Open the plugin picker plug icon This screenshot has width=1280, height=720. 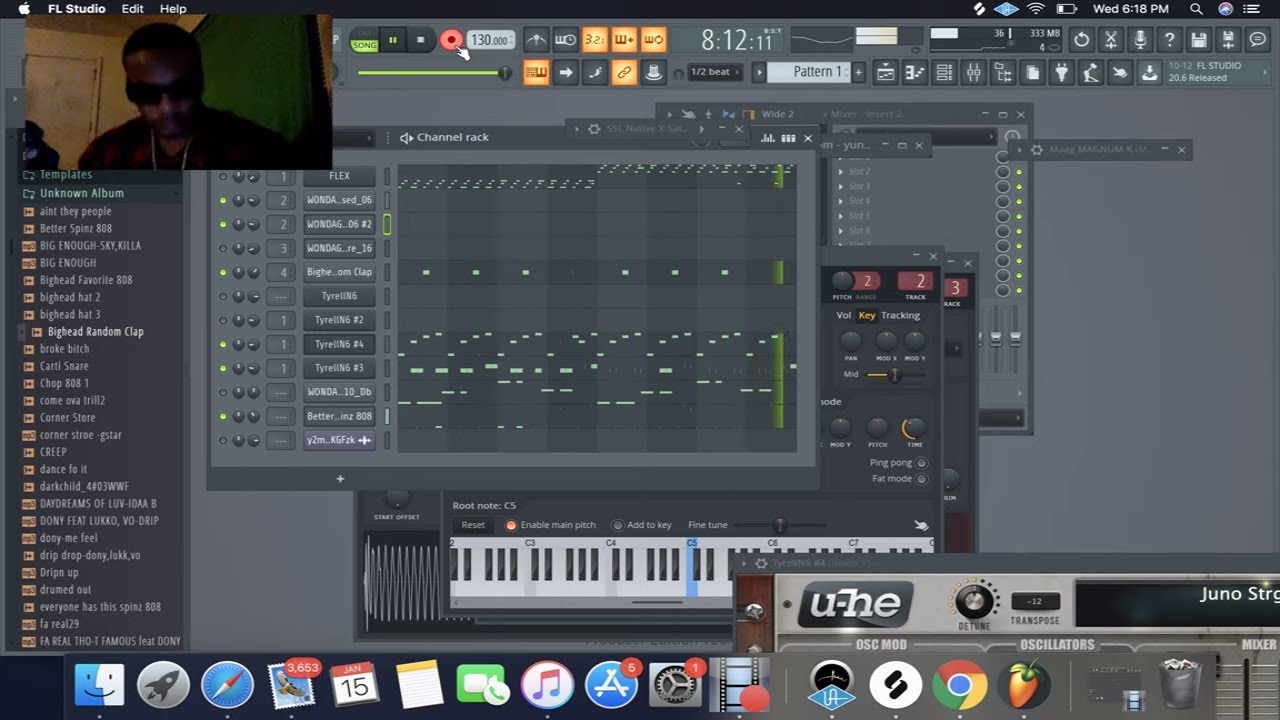click(1062, 72)
